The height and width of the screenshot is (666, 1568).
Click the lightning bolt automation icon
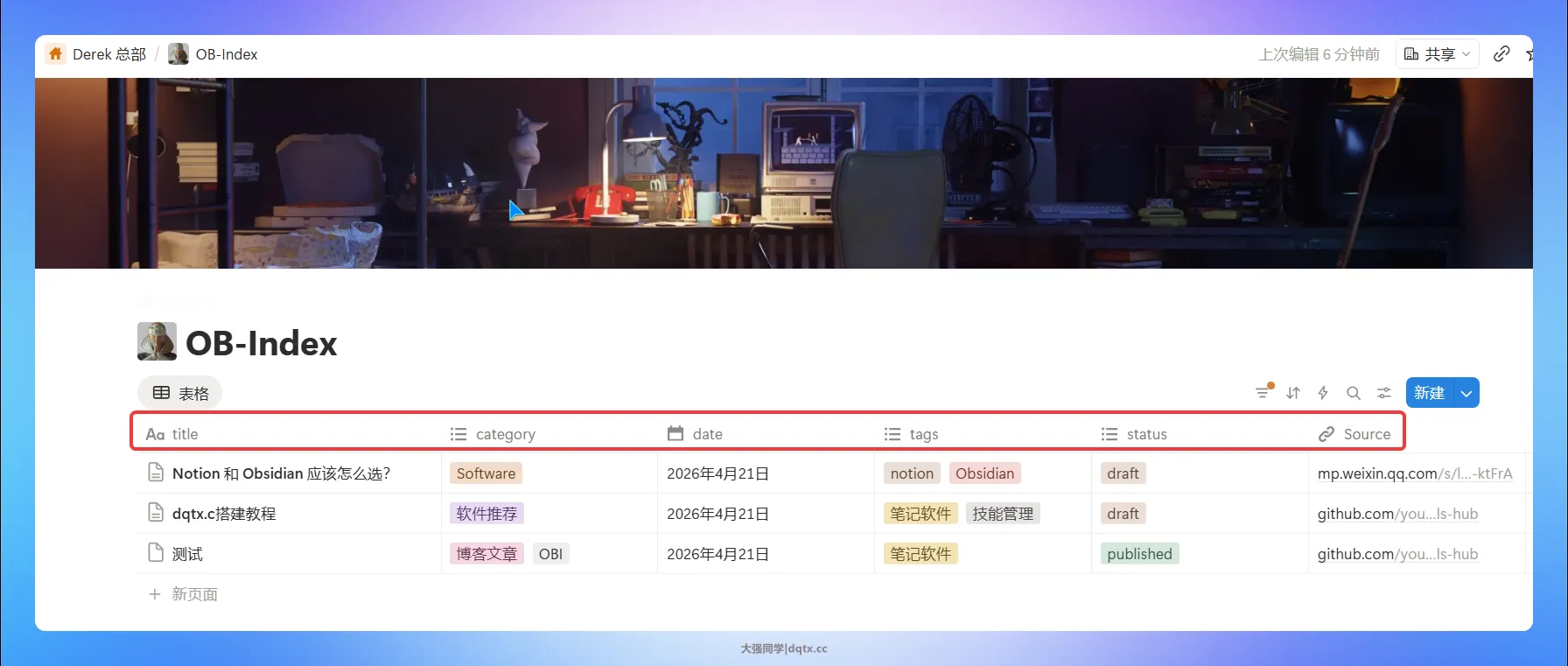tap(1323, 393)
